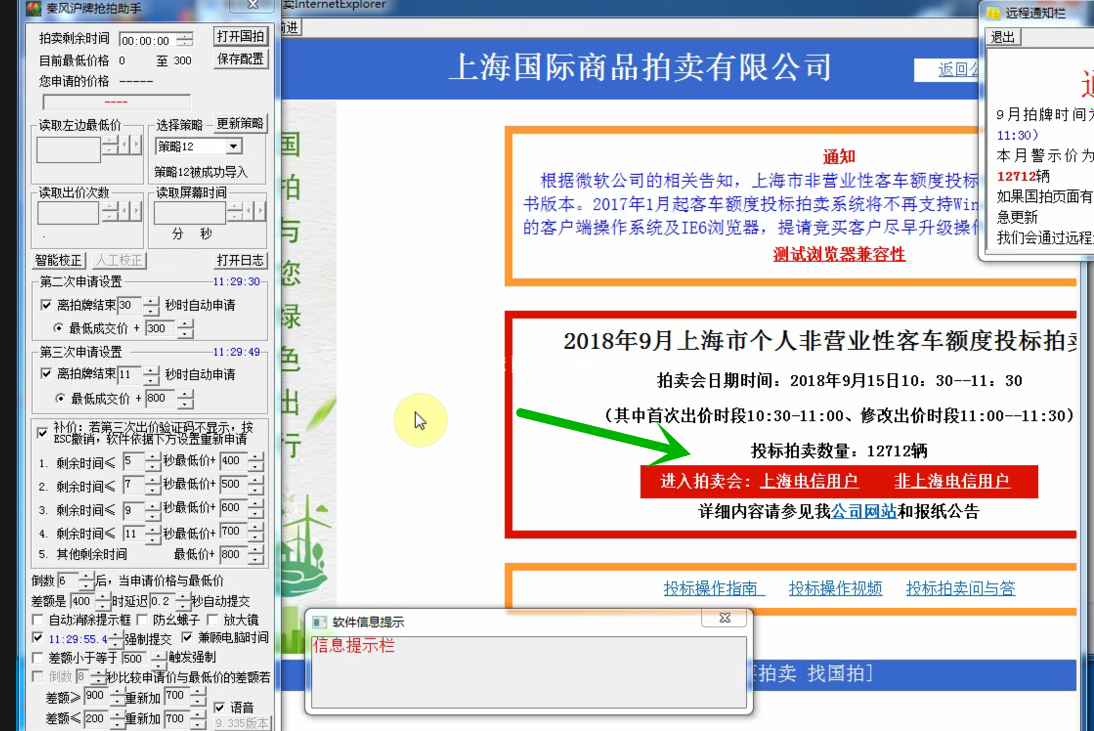
Task: Click right arrow in 读取左边最低价 group
Action: pyautogui.click(x=136, y=146)
